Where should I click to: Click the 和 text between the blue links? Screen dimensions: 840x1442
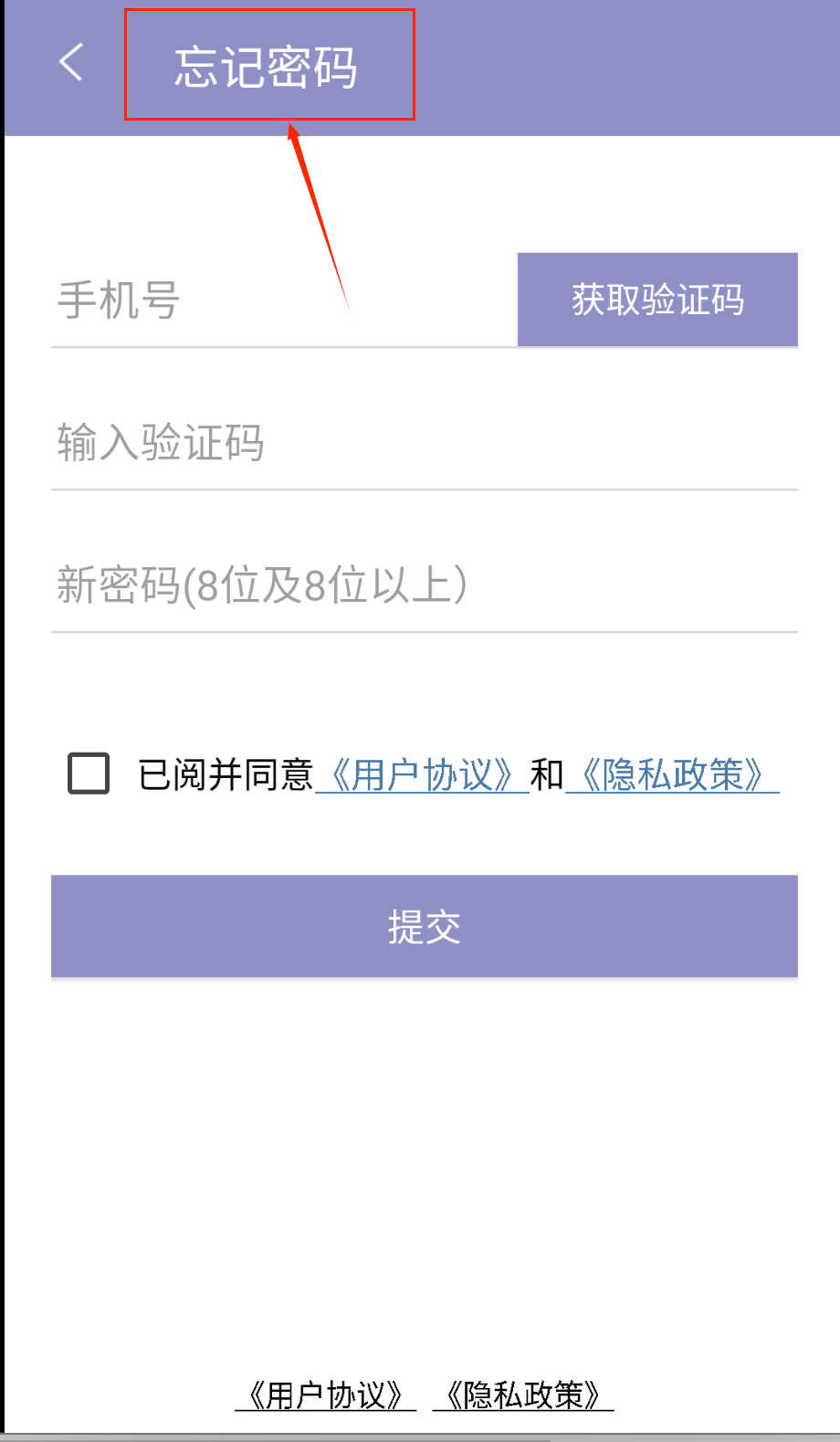(547, 775)
